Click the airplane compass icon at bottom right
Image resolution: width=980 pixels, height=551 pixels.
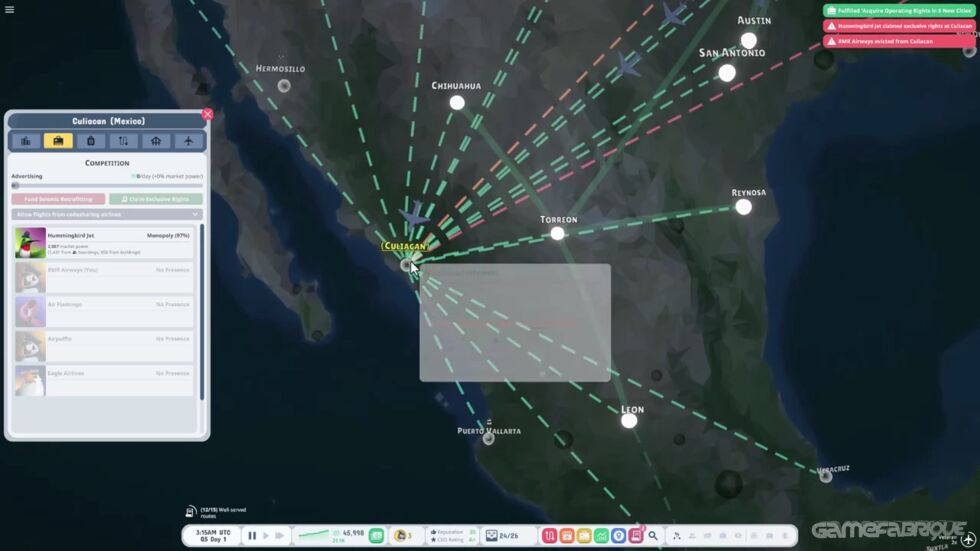969,539
